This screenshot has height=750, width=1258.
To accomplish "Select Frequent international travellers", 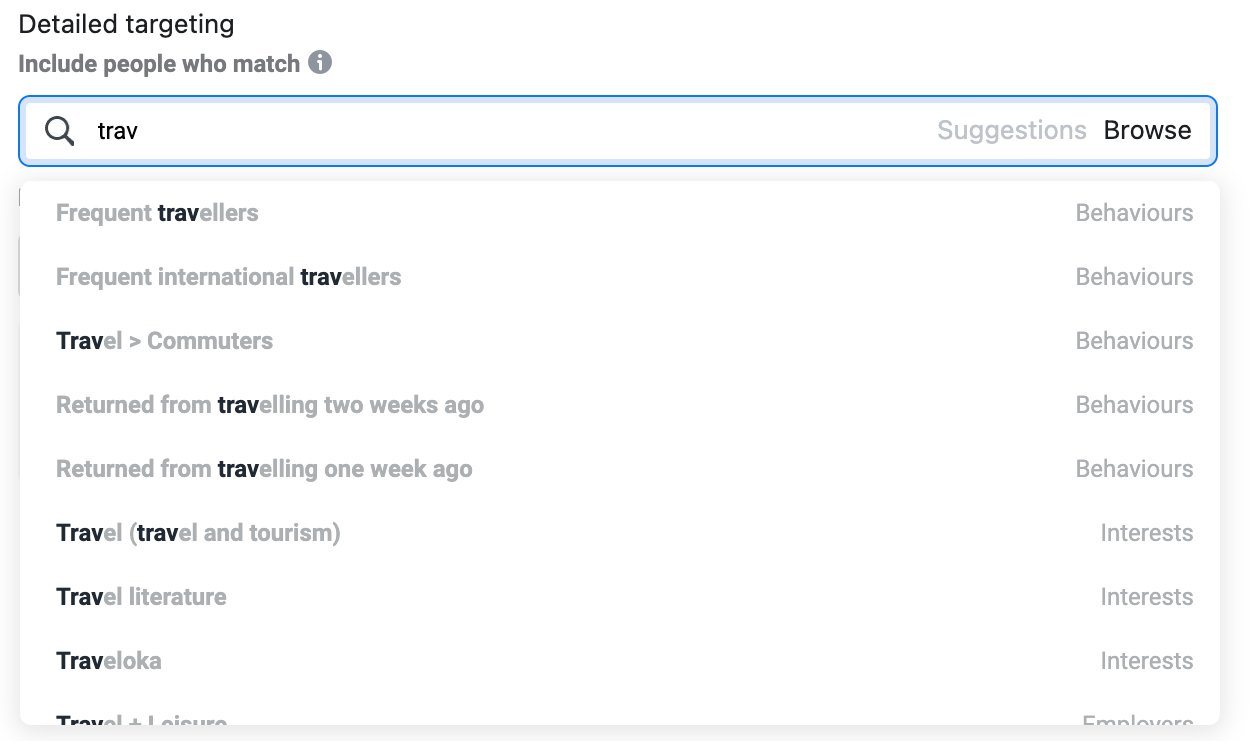I will click(x=228, y=276).
